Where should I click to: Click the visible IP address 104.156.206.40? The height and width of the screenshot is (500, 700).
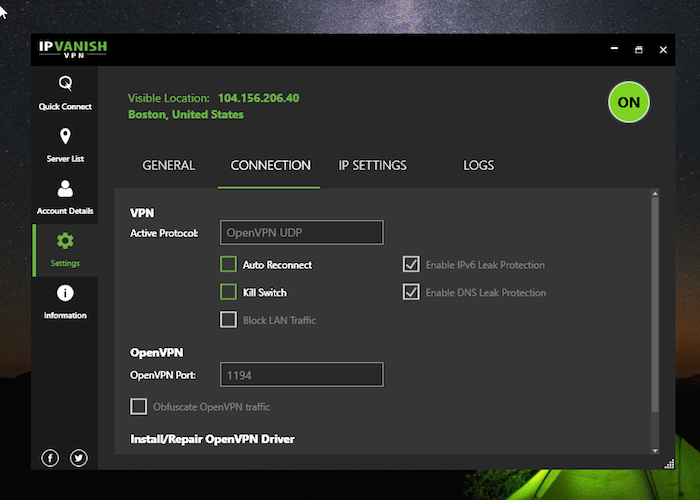point(258,98)
